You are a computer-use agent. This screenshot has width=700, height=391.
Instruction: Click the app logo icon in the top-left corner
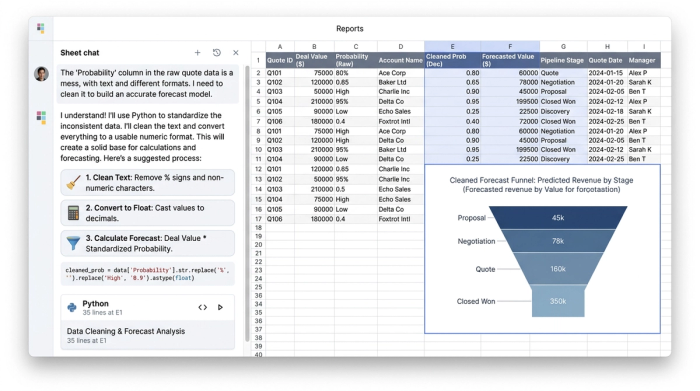[41, 28]
